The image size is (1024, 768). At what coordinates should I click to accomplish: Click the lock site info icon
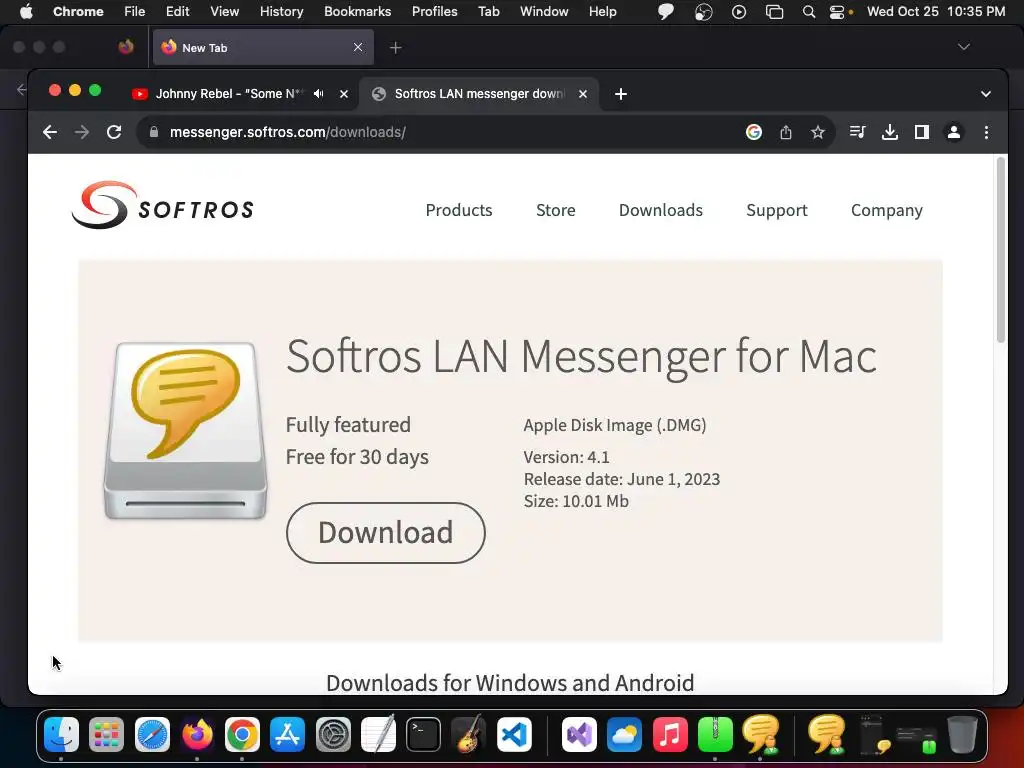[153, 132]
